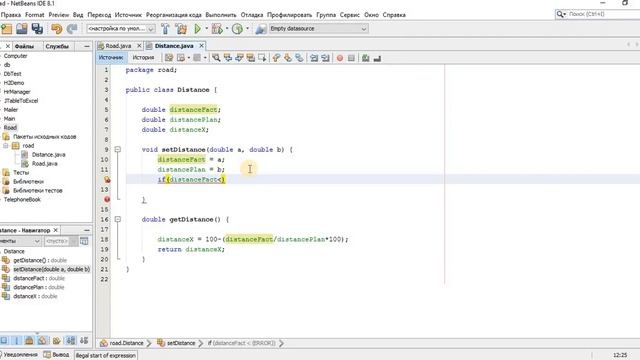Image resolution: width=640 pixels, height=360 pixels.
Task: Click the New Project toolbar icon
Action: tap(7, 29)
